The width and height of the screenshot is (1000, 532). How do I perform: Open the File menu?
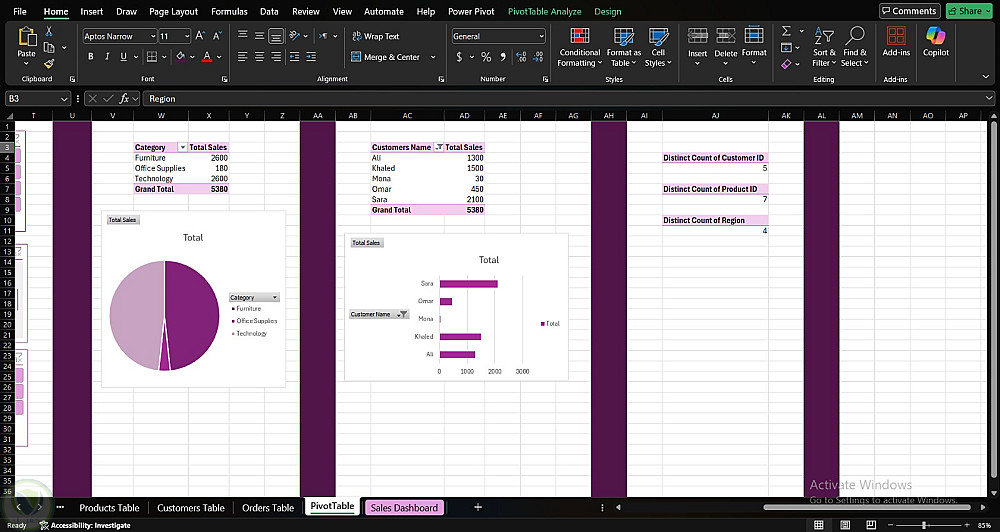click(x=20, y=11)
